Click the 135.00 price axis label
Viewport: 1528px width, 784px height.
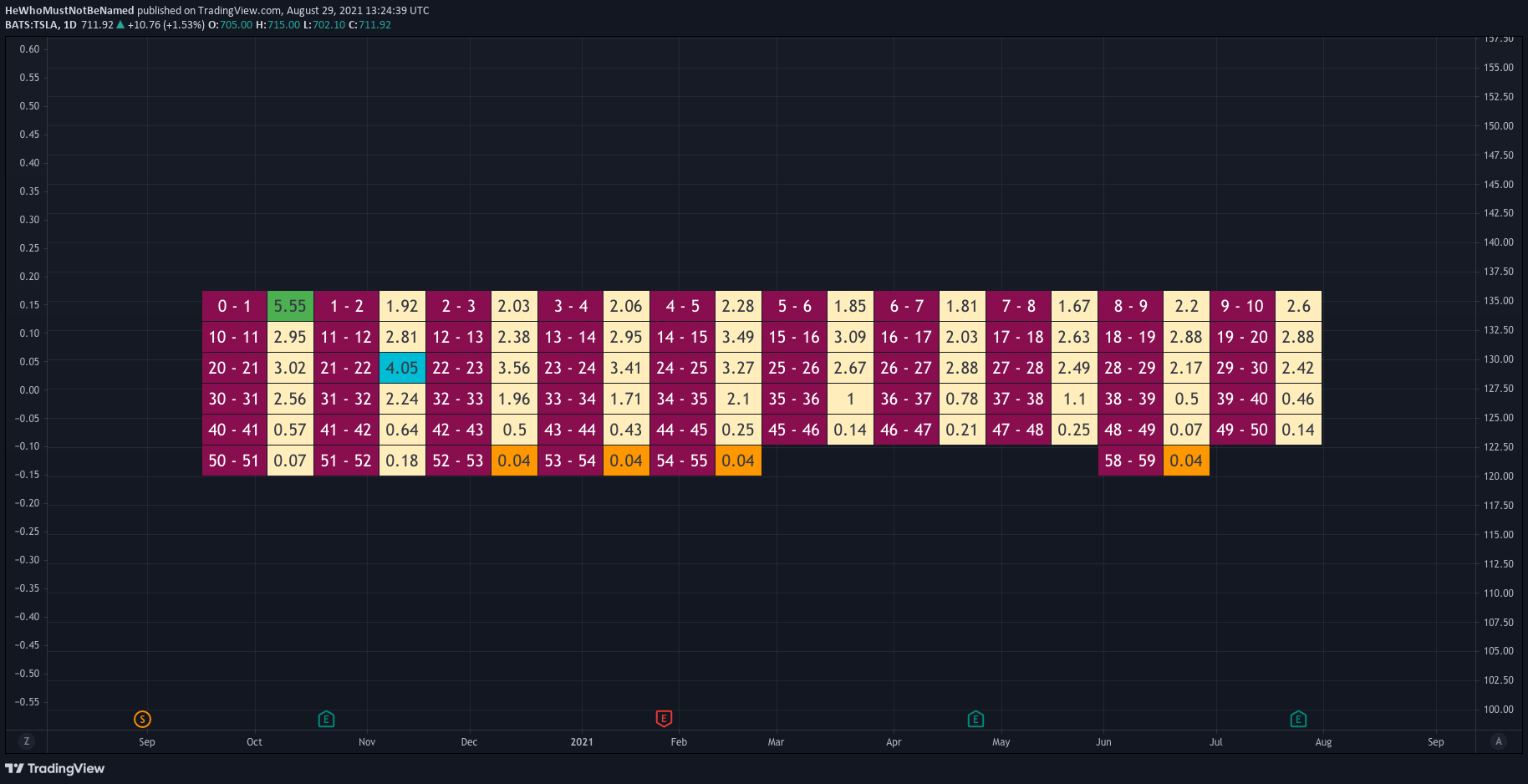click(x=1499, y=301)
